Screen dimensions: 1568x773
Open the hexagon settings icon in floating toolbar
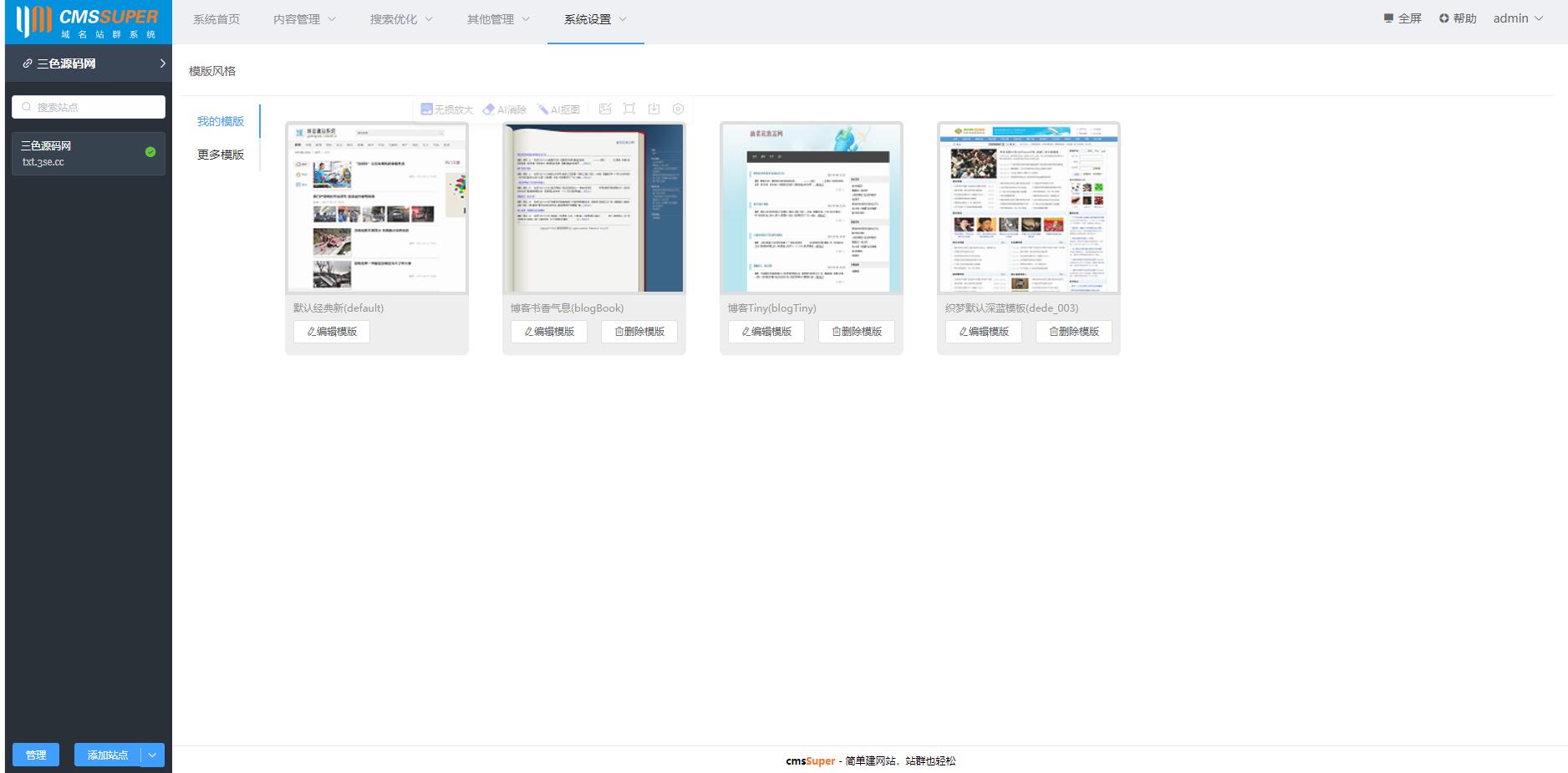(x=678, y=109)
